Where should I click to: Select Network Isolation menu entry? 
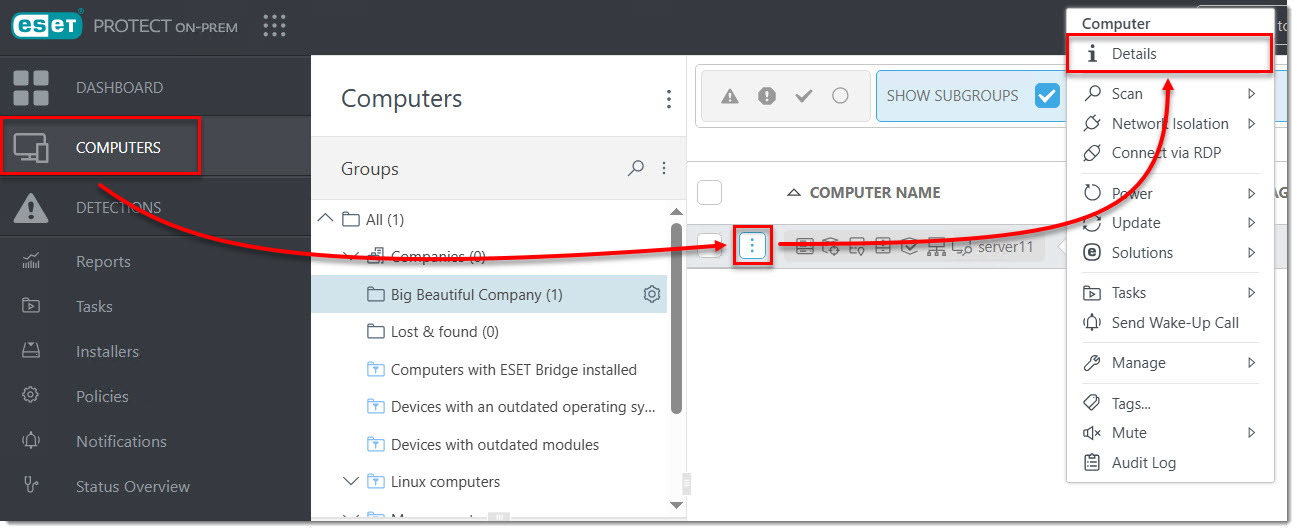tap(1170, 124)
